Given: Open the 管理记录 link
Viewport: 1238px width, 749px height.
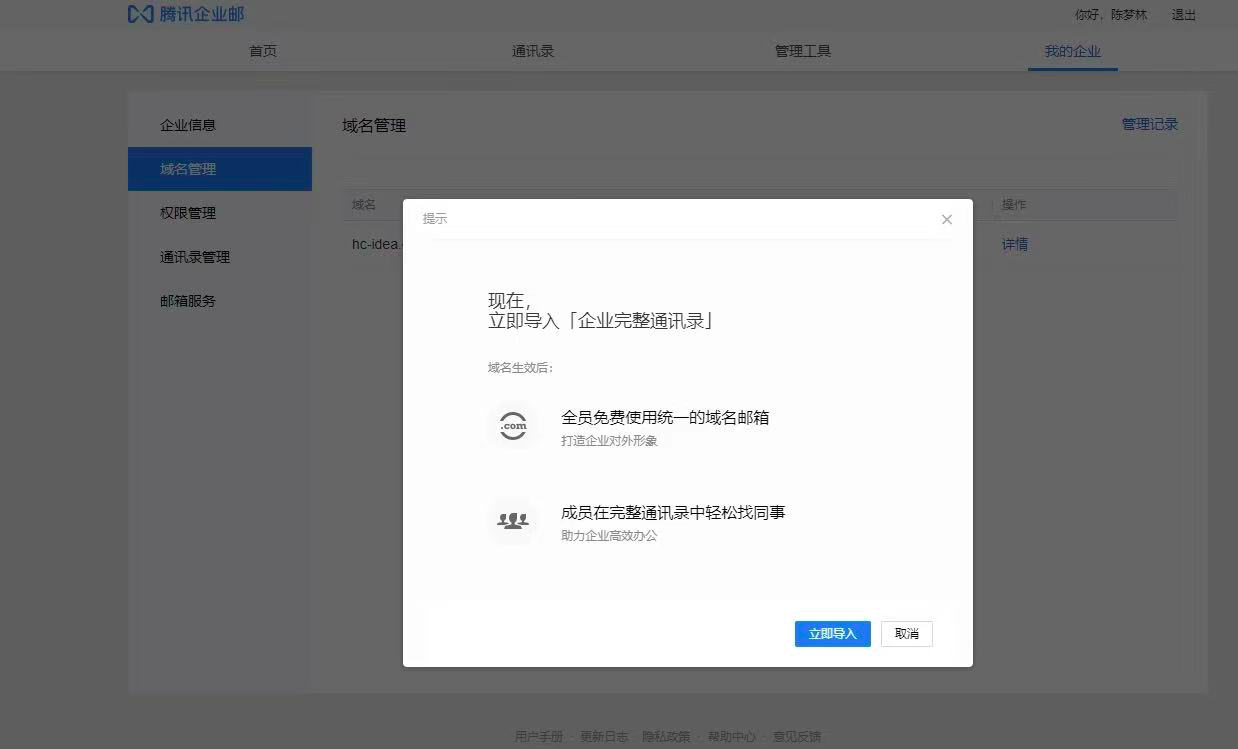Looking at the screenshot, I should coord(1150,124).
